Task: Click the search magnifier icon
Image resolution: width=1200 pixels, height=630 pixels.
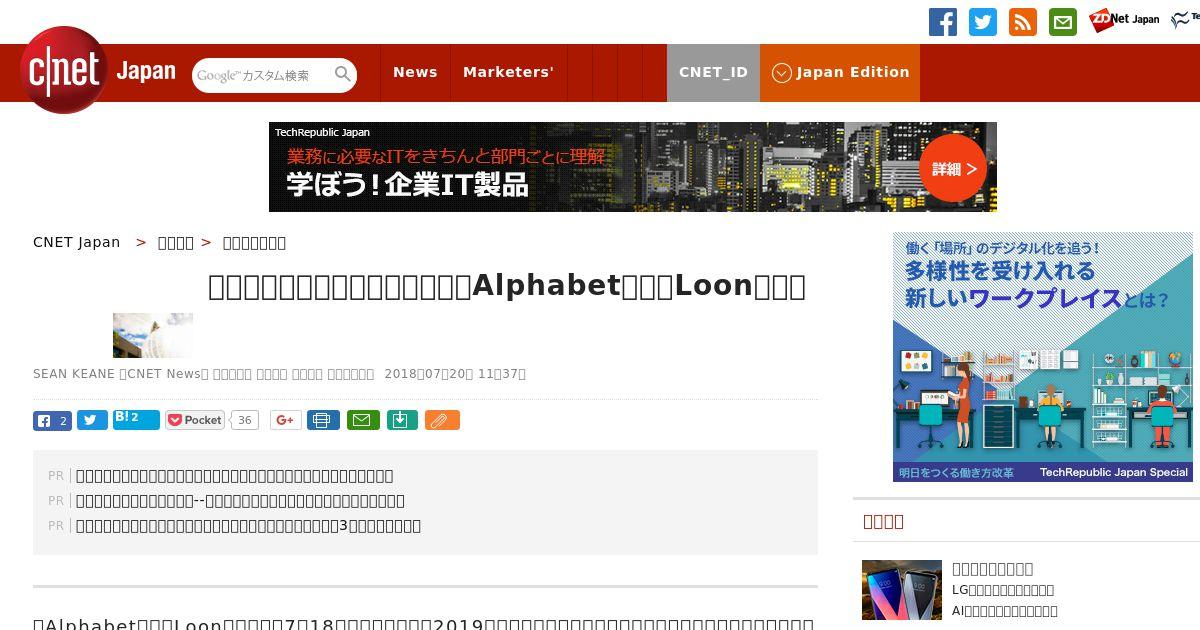Action: pyautogui.click(x=343, y=74)
